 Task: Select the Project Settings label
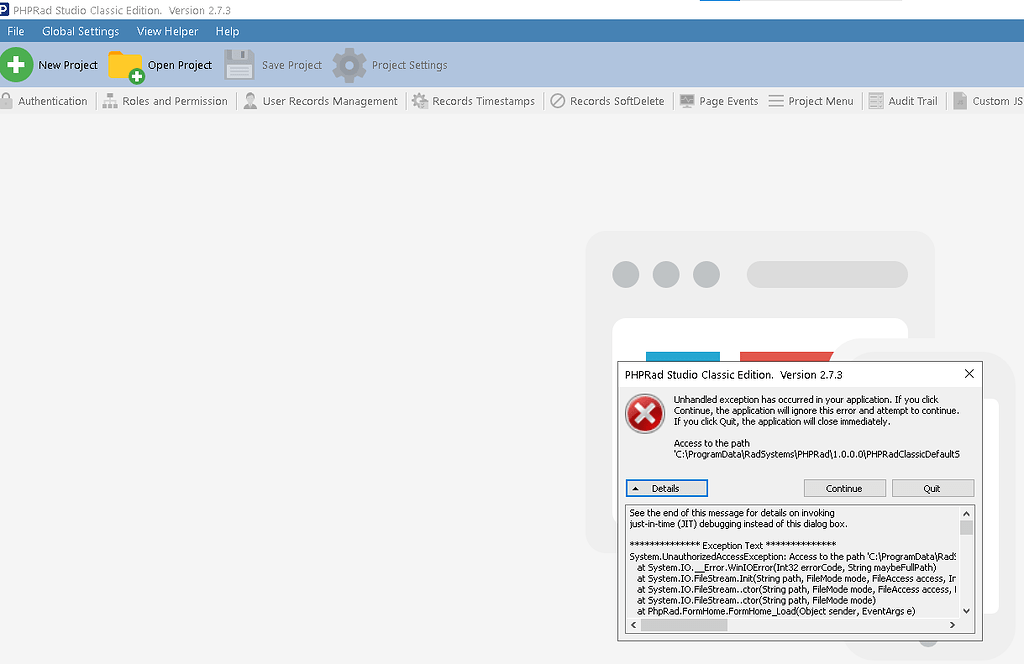point(409,65)
